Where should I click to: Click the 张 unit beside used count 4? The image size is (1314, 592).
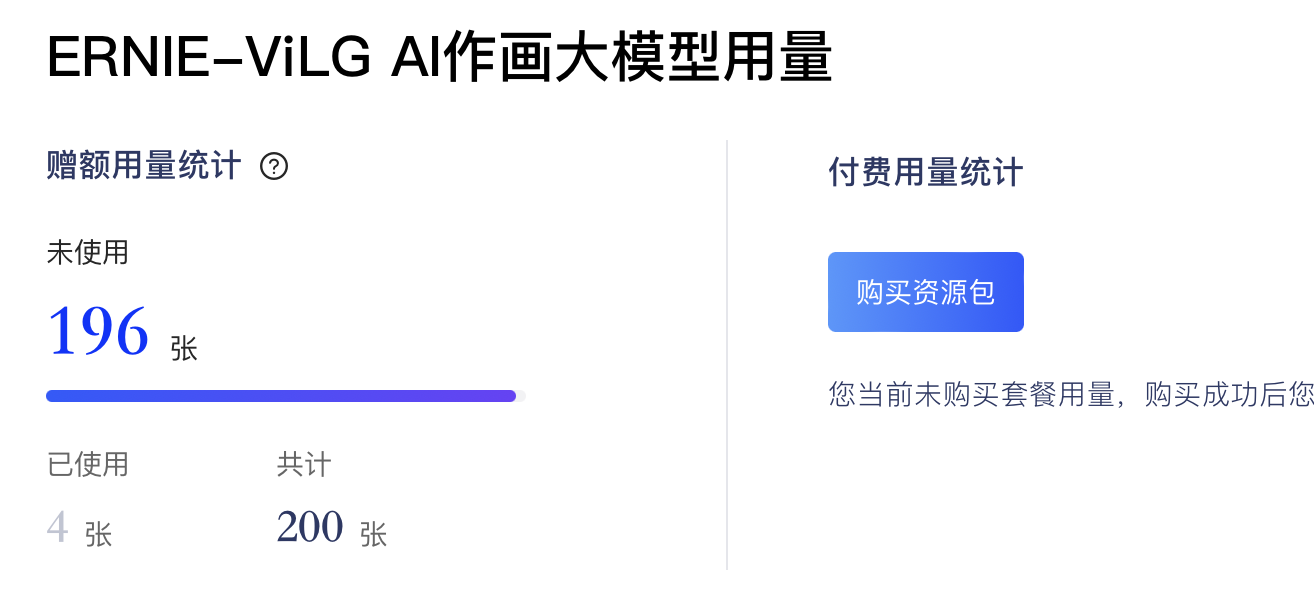[x=98, y=534]
